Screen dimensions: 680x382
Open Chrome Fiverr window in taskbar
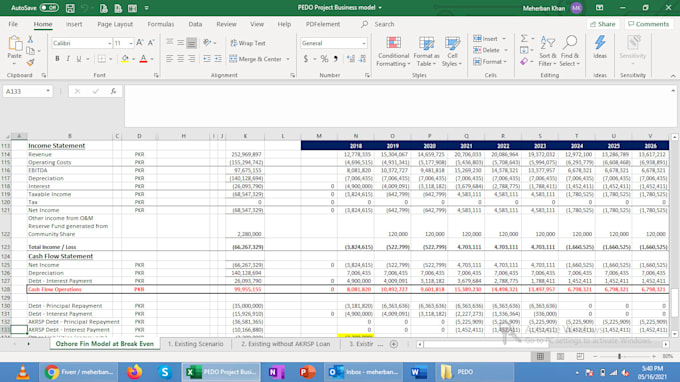pyautogui.click(x=78, y=372)
